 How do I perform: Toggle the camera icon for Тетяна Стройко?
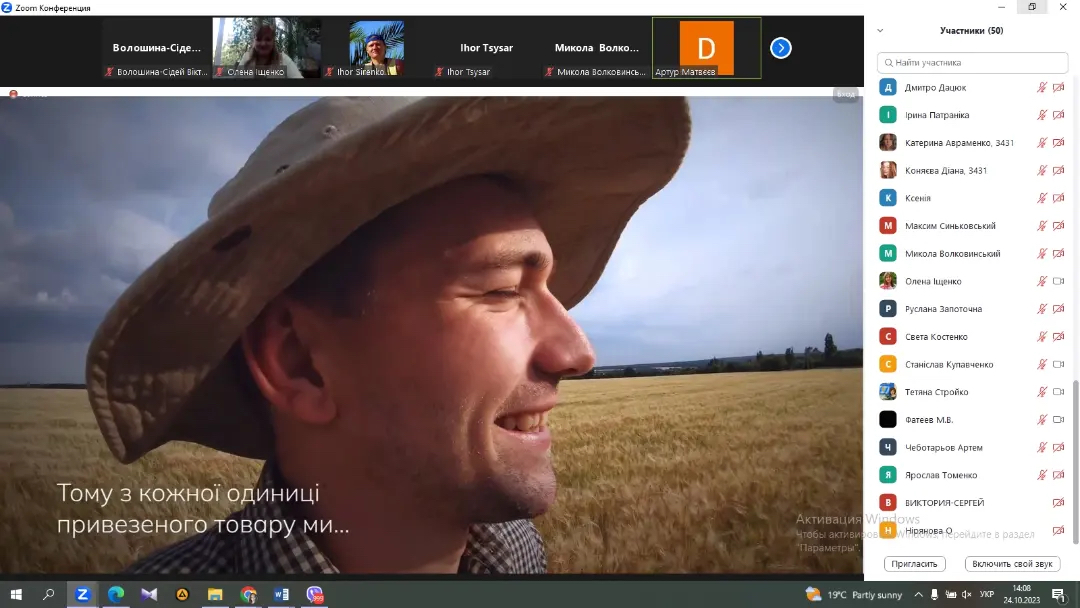point(1058,392)
